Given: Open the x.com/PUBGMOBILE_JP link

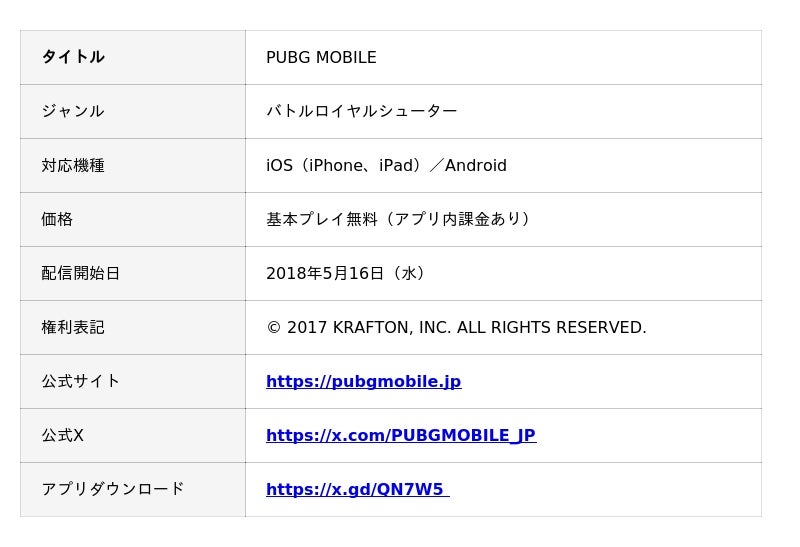Looking at the screenshot, I should [400, 435].
